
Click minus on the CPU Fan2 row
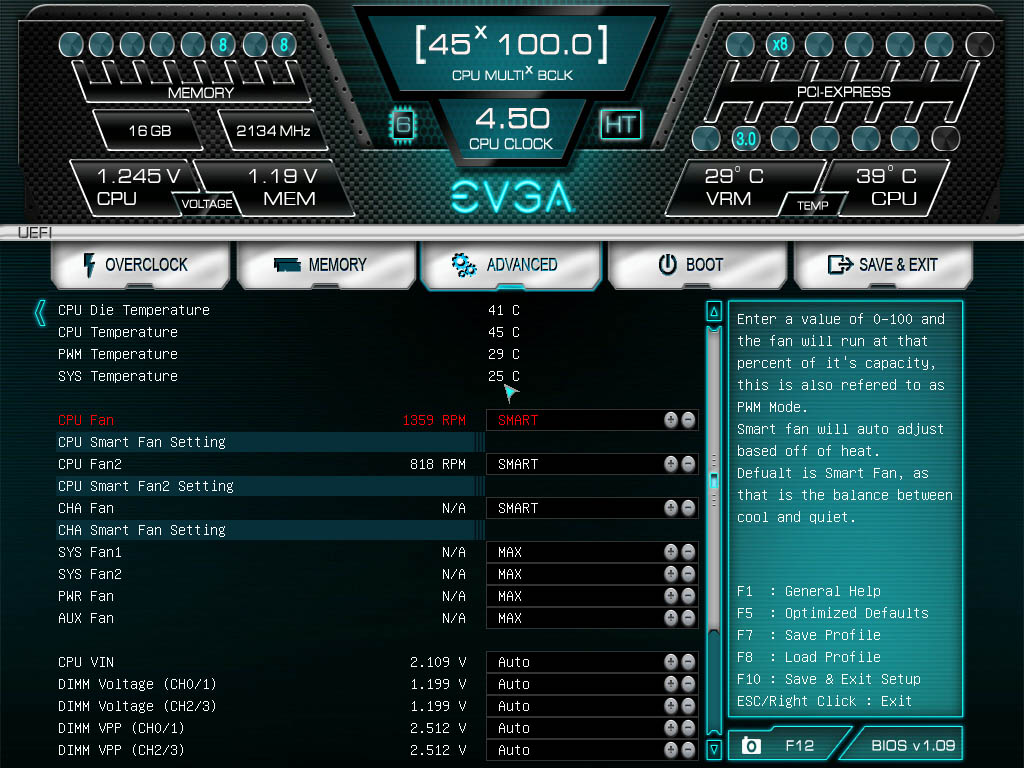coord(688,464)
